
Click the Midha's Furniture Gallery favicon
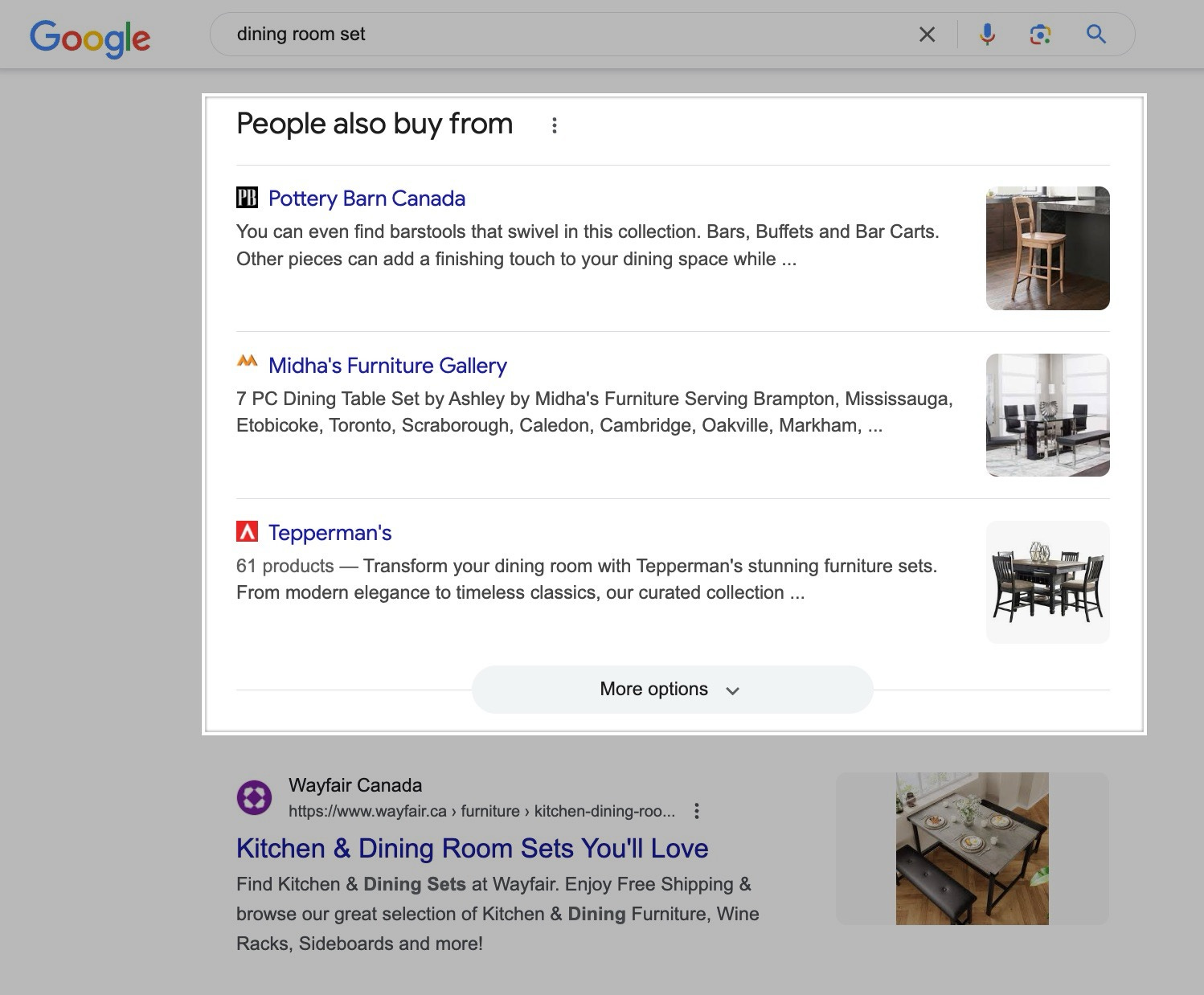click(247, 362)
